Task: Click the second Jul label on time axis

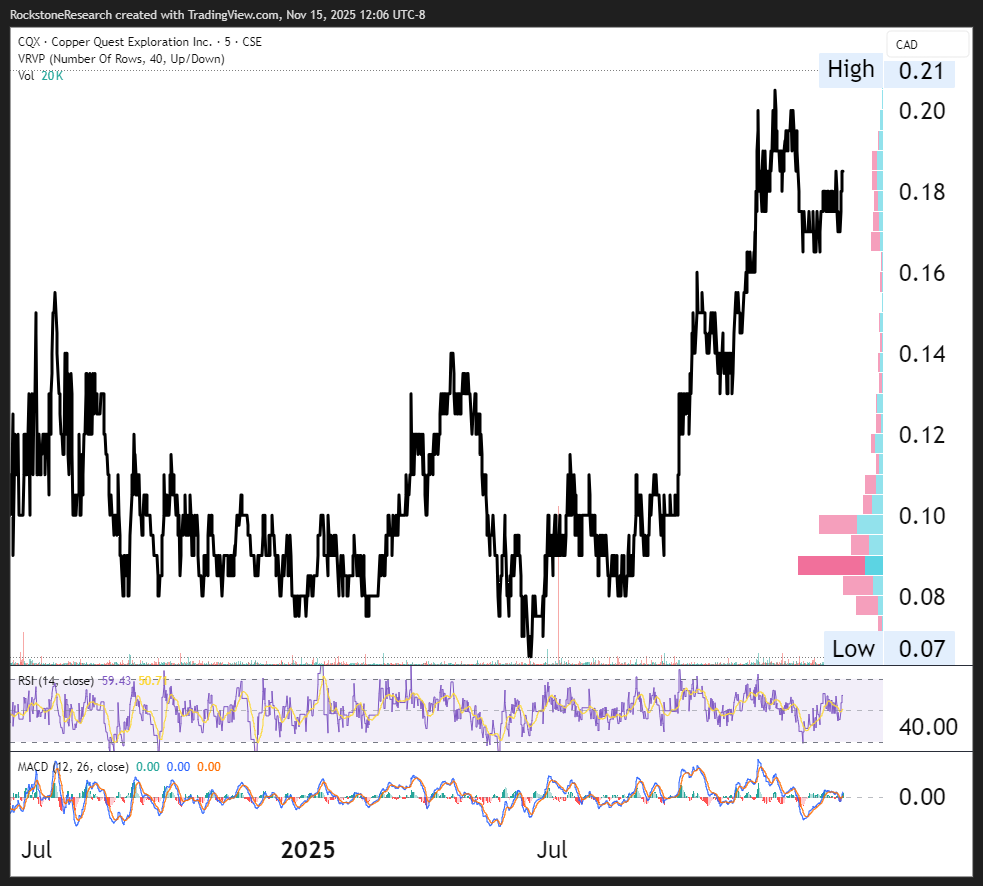Action: pyautogui.click(x=551, y=851)
